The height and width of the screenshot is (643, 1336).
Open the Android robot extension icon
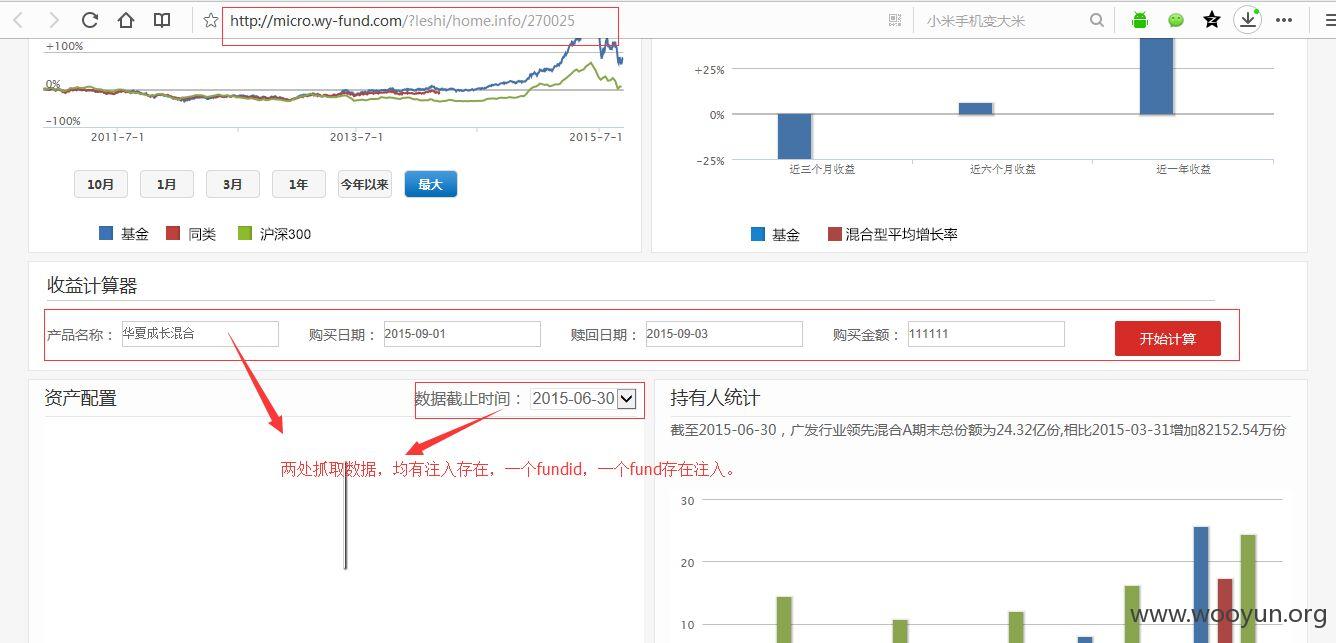[x=1140, y=20]
